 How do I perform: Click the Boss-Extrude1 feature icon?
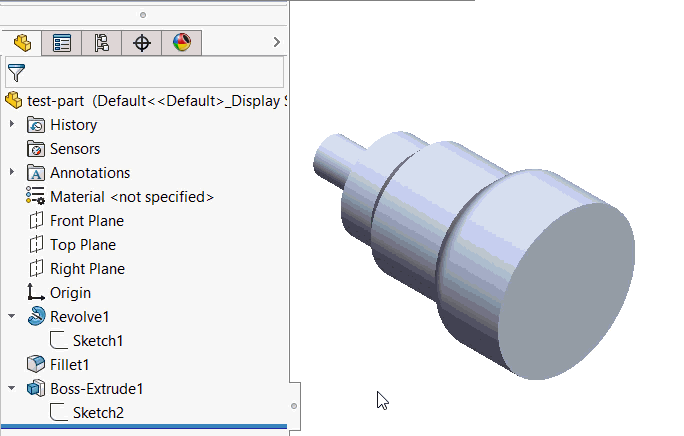(36, 388)
